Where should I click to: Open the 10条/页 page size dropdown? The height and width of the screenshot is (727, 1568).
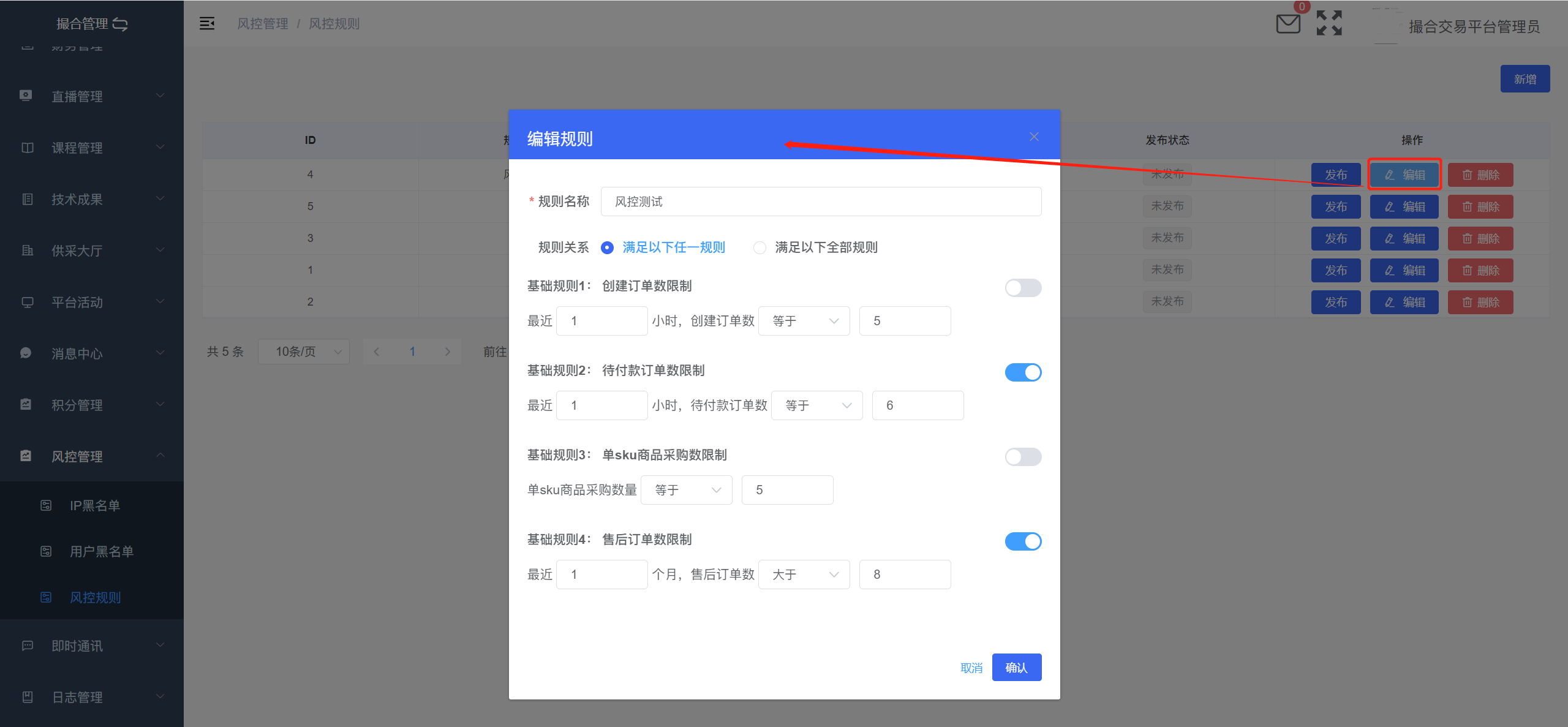point(304,352)
